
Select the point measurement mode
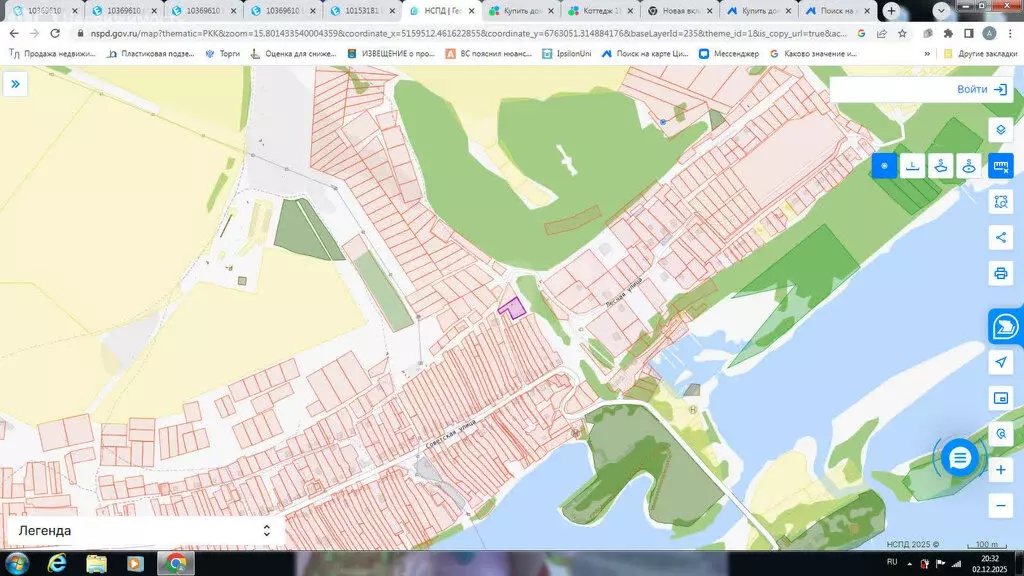click(x=884, y=166)
